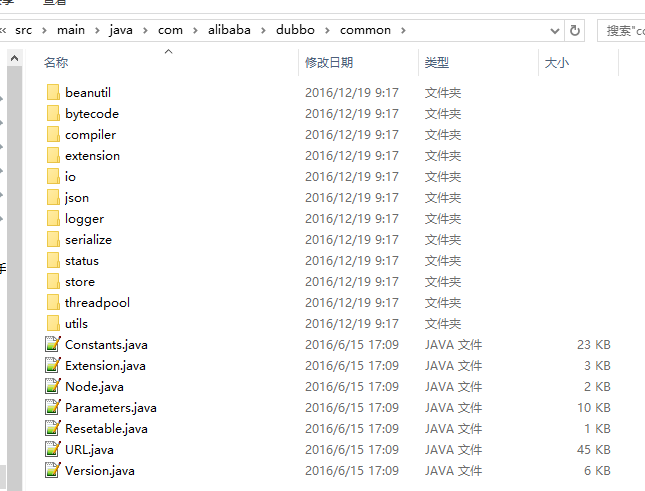The width and height of the screenshot is (645, 491).
Task: Click the extension folder icon
Action: (x=53, y=155)
